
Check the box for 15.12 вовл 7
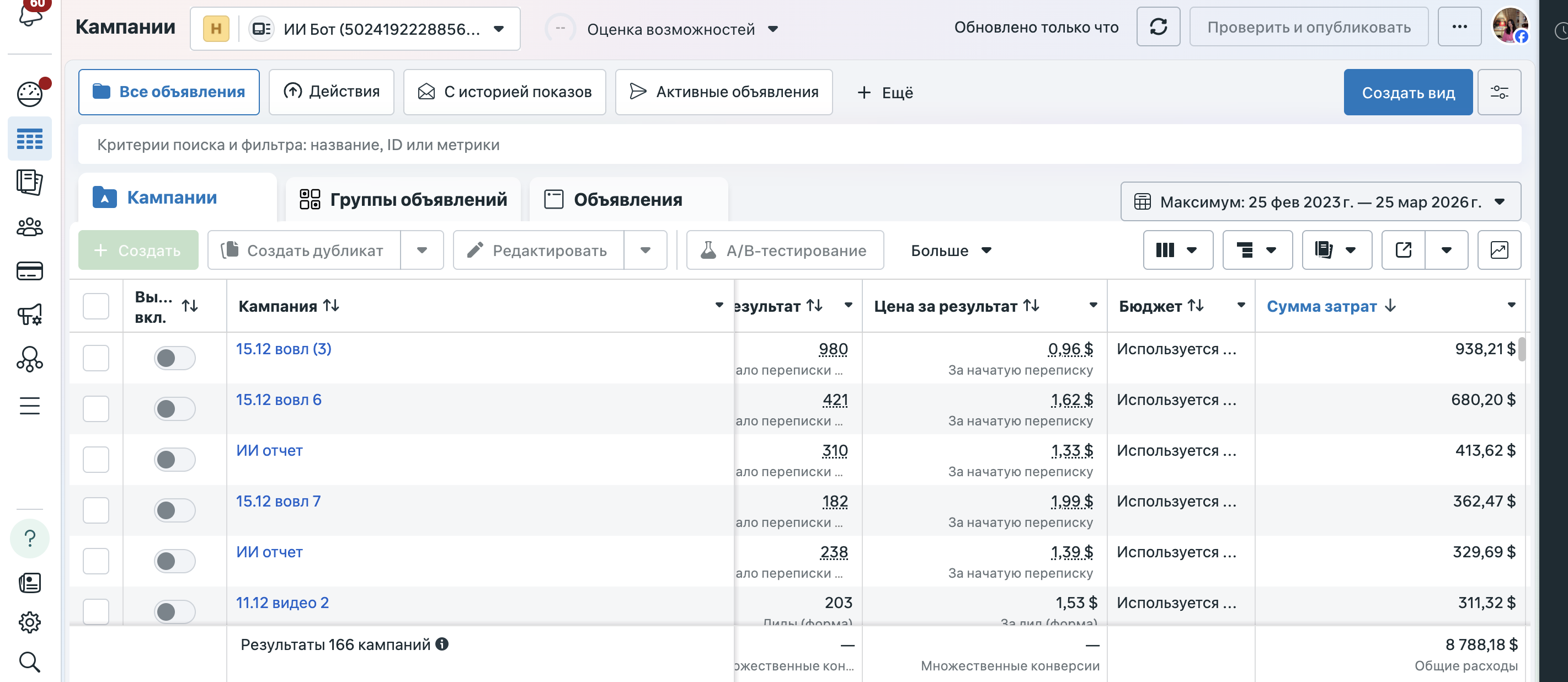pos(96,510)
